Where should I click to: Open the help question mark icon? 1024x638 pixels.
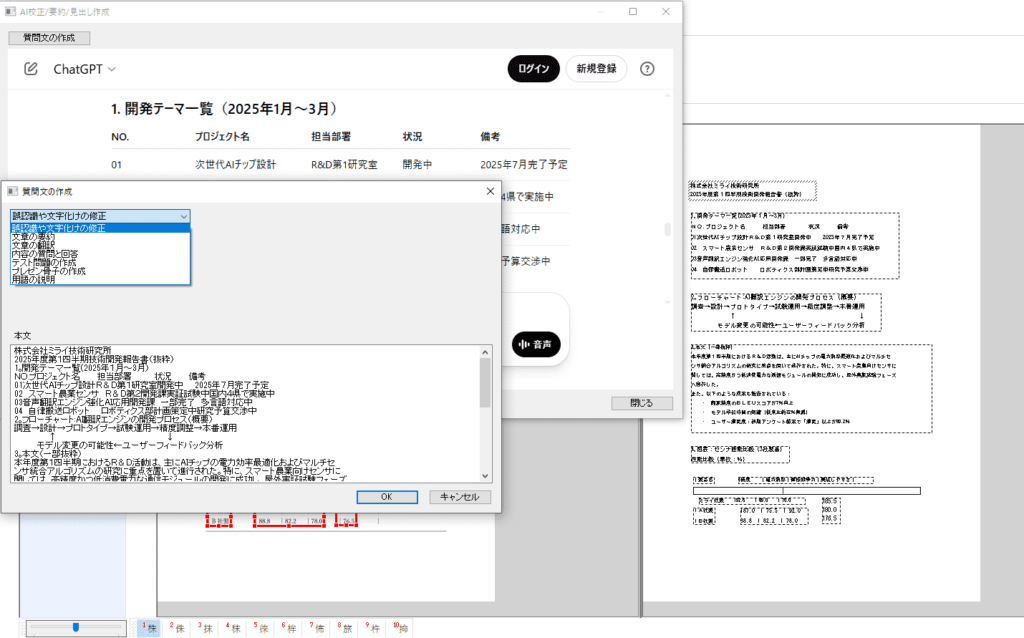point(647,69)
